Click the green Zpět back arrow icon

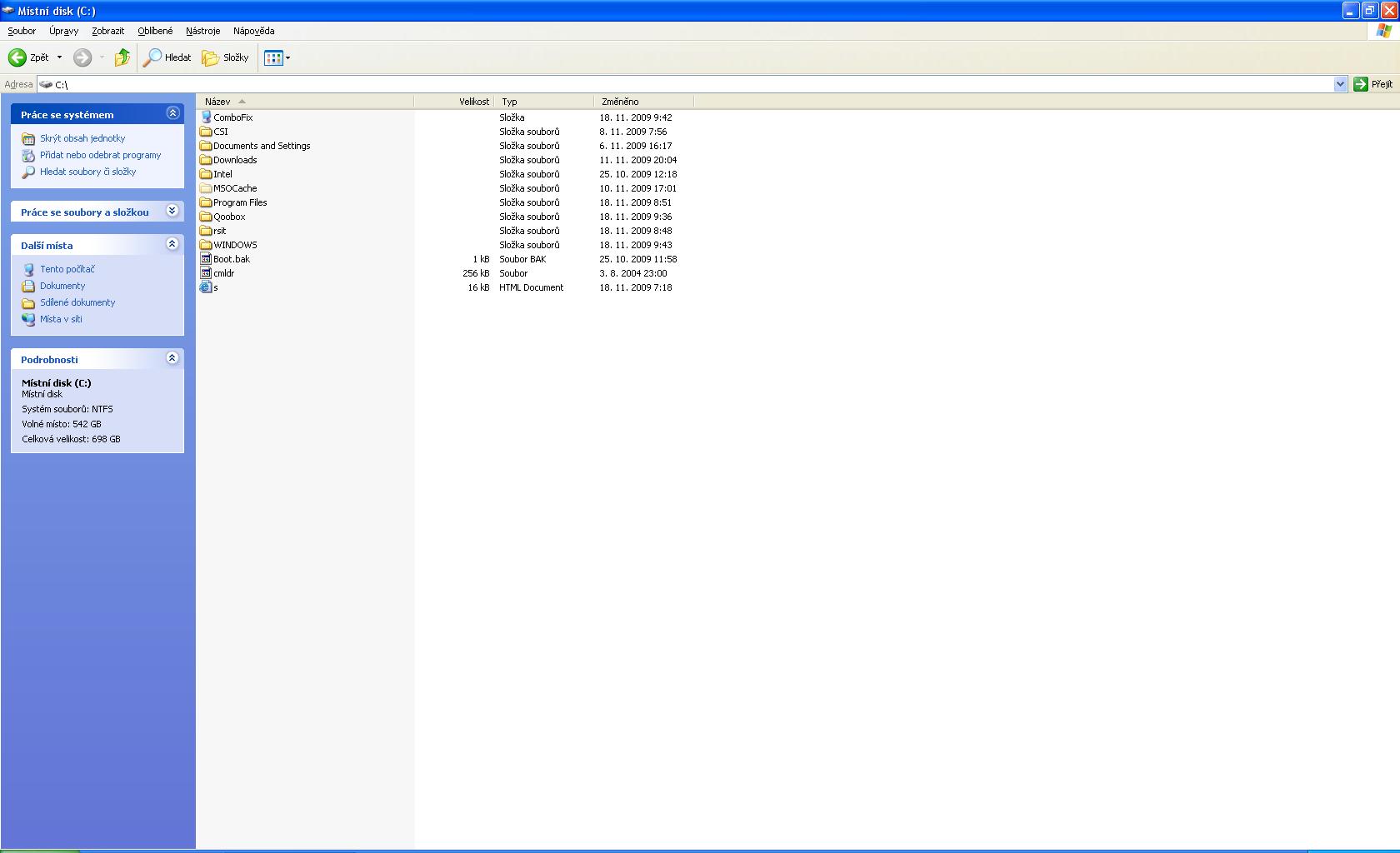click(17, 57)
